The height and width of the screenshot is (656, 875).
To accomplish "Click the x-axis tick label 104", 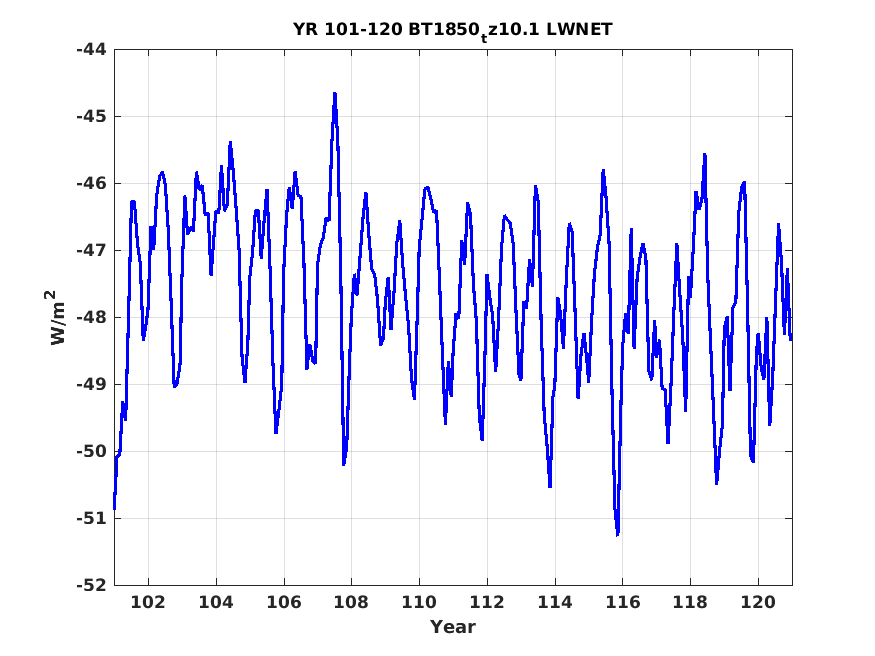I will pos(216,602).
